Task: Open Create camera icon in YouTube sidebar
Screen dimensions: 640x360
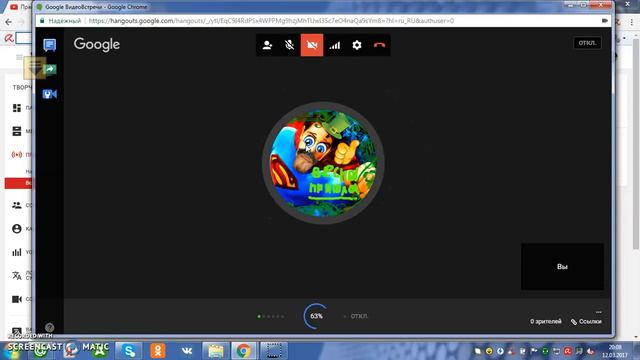Action: coord(17,299)
